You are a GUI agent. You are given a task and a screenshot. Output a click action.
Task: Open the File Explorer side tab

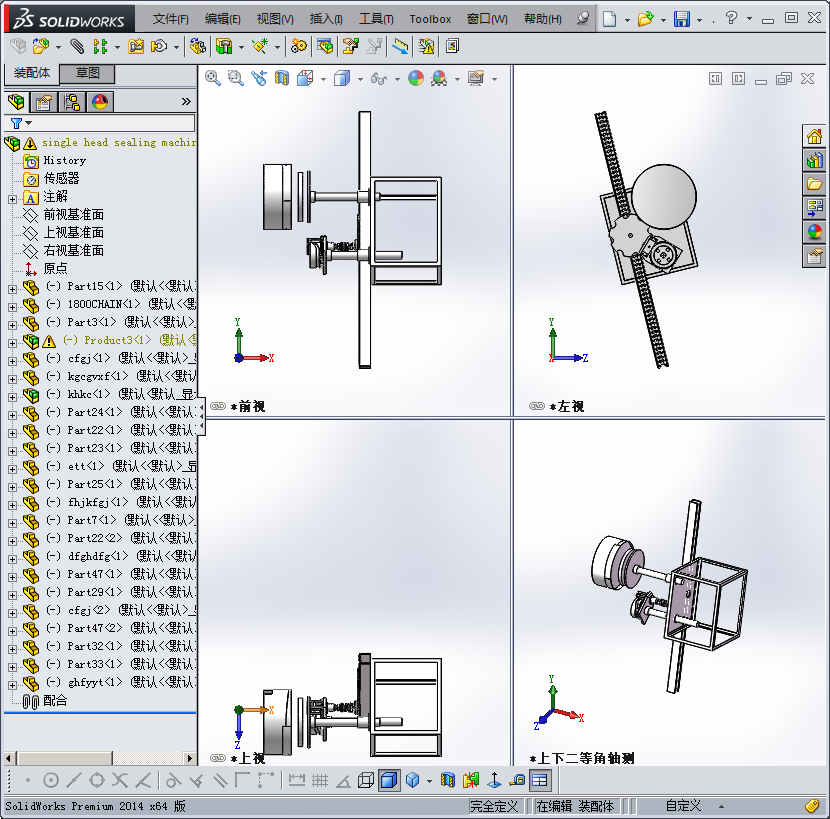pyautogui.click(x=814, y=184)
